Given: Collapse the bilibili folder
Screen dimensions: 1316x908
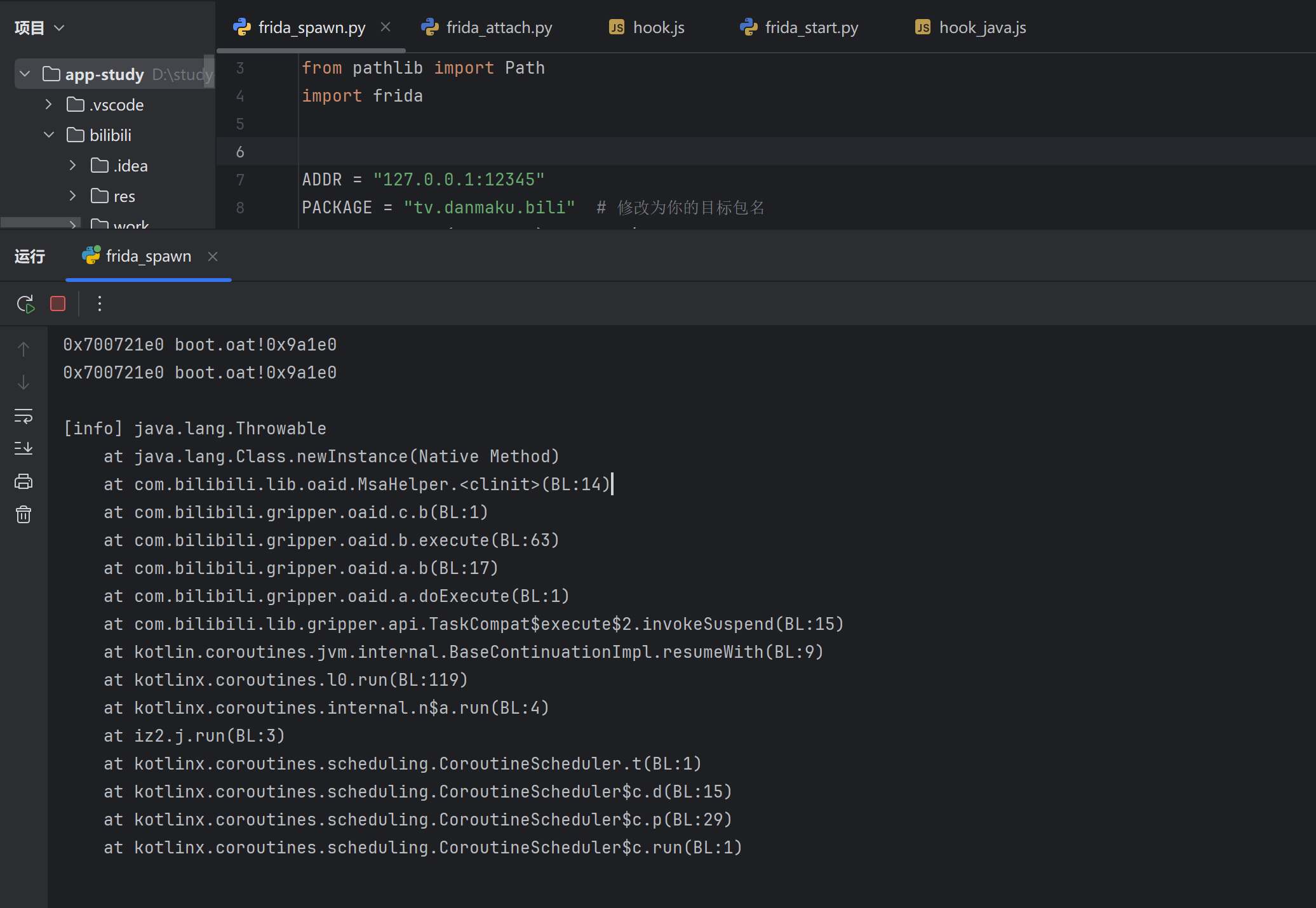Looking at the screenshot, I should point(49,135).
